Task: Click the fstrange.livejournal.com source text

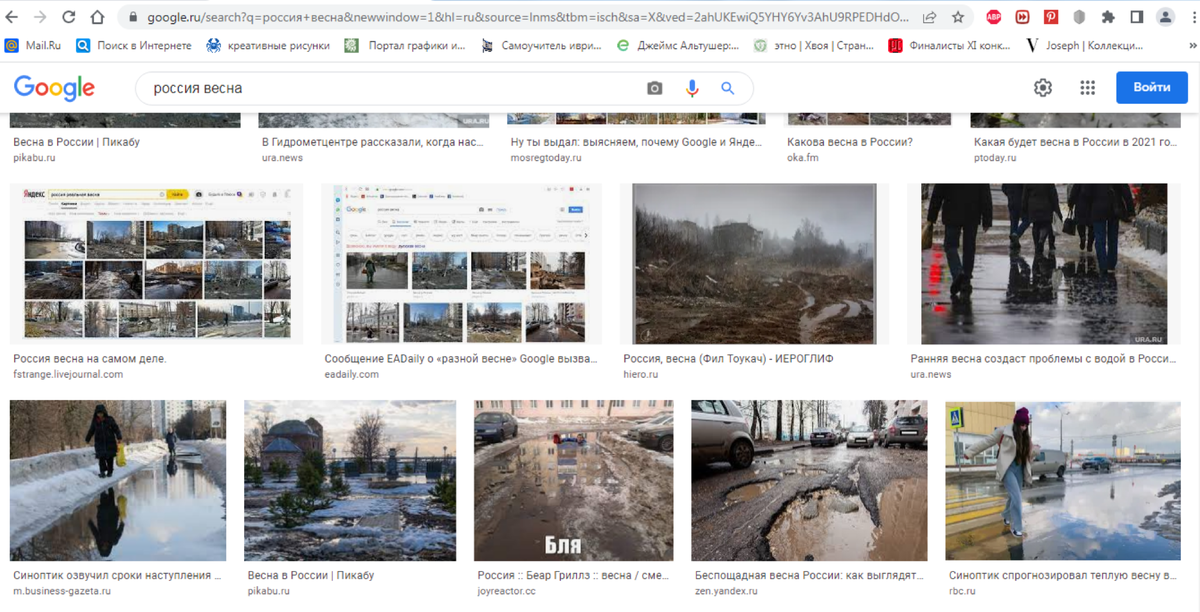Action: (68, 375)
